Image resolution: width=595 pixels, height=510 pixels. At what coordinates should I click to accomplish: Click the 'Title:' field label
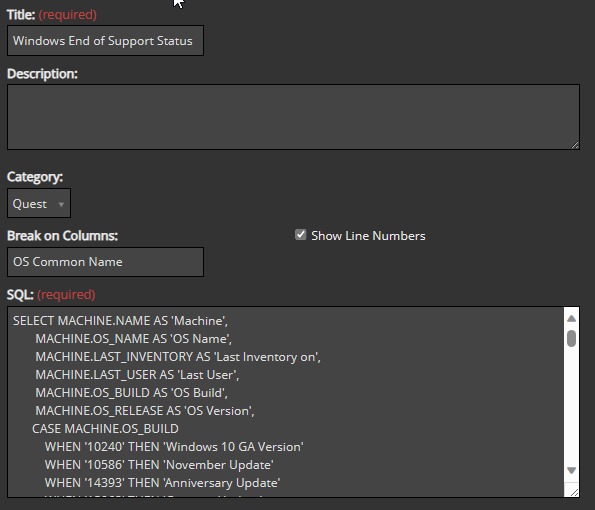coord(21,15)
